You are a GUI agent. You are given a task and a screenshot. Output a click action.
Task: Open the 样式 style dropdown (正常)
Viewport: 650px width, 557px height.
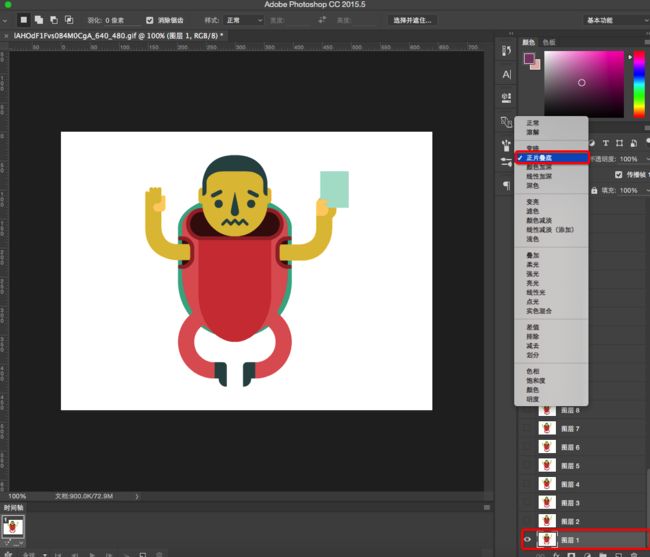pos(244,20)
